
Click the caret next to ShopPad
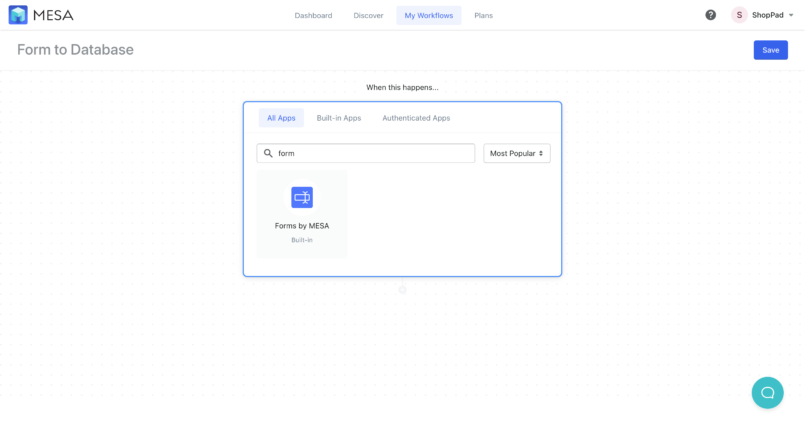791,15
